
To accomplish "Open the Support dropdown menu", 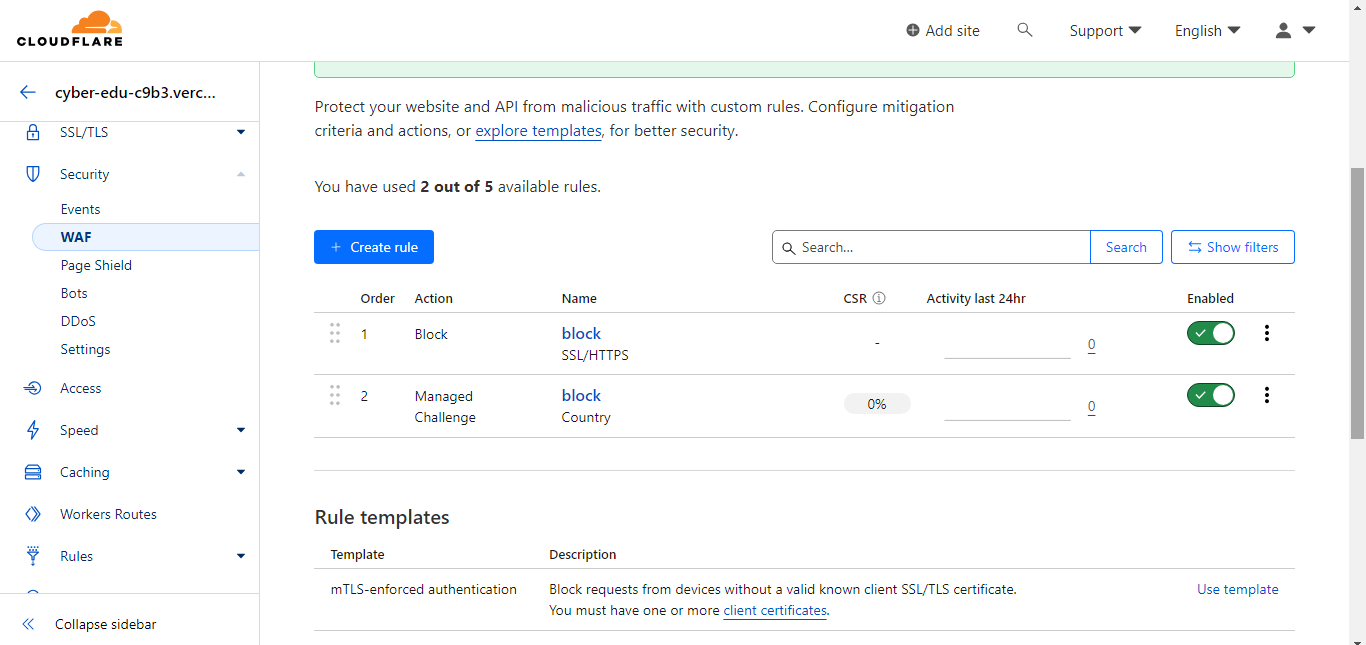I will (1105, 30).
